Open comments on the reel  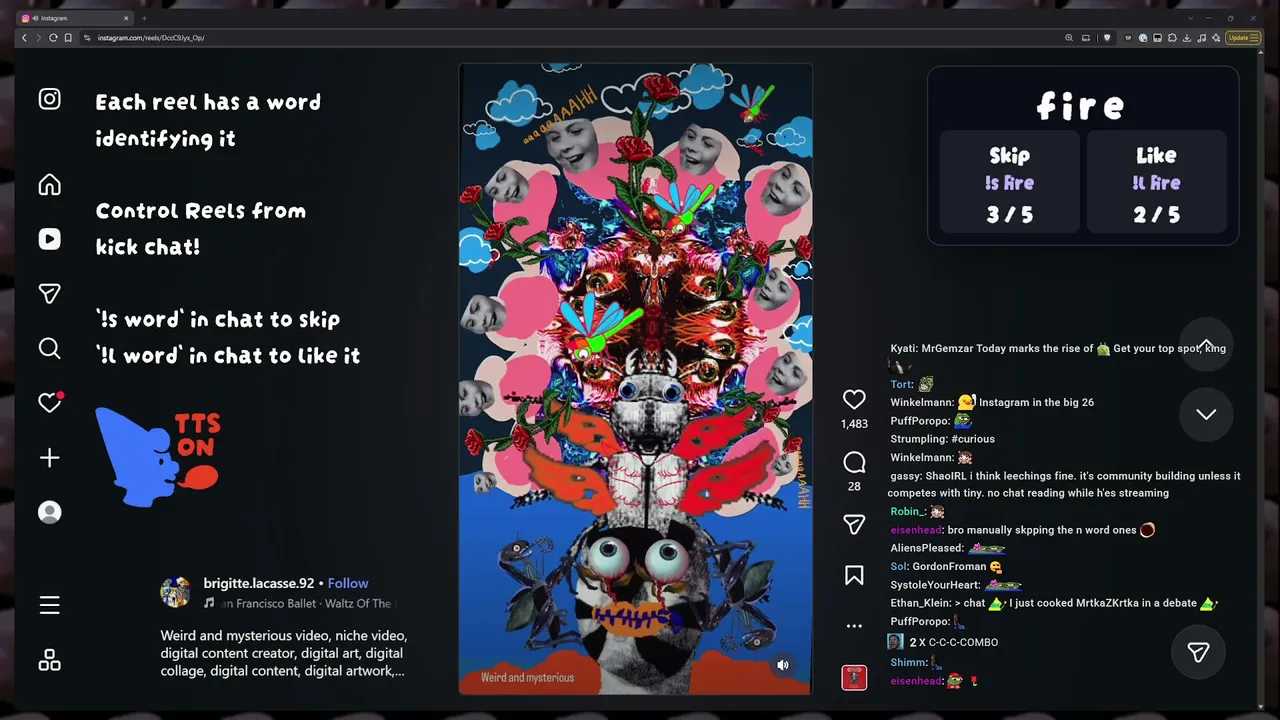click(854, 462)
